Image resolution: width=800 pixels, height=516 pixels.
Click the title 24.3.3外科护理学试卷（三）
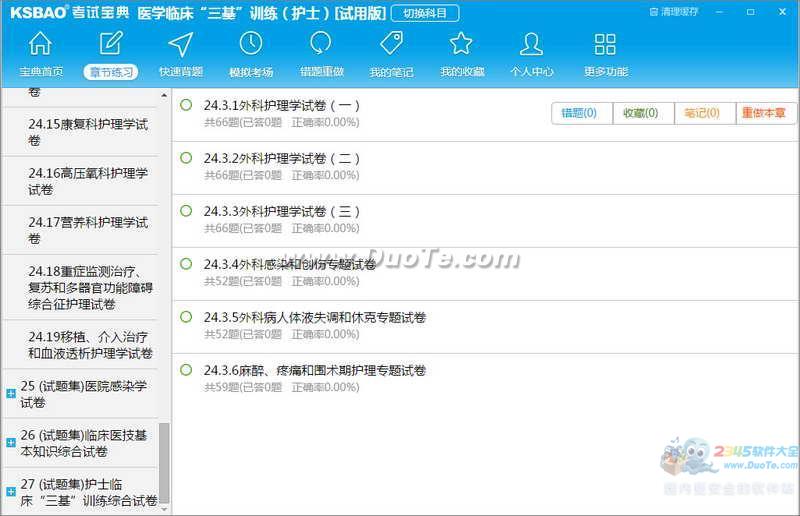tap(282, 212)
